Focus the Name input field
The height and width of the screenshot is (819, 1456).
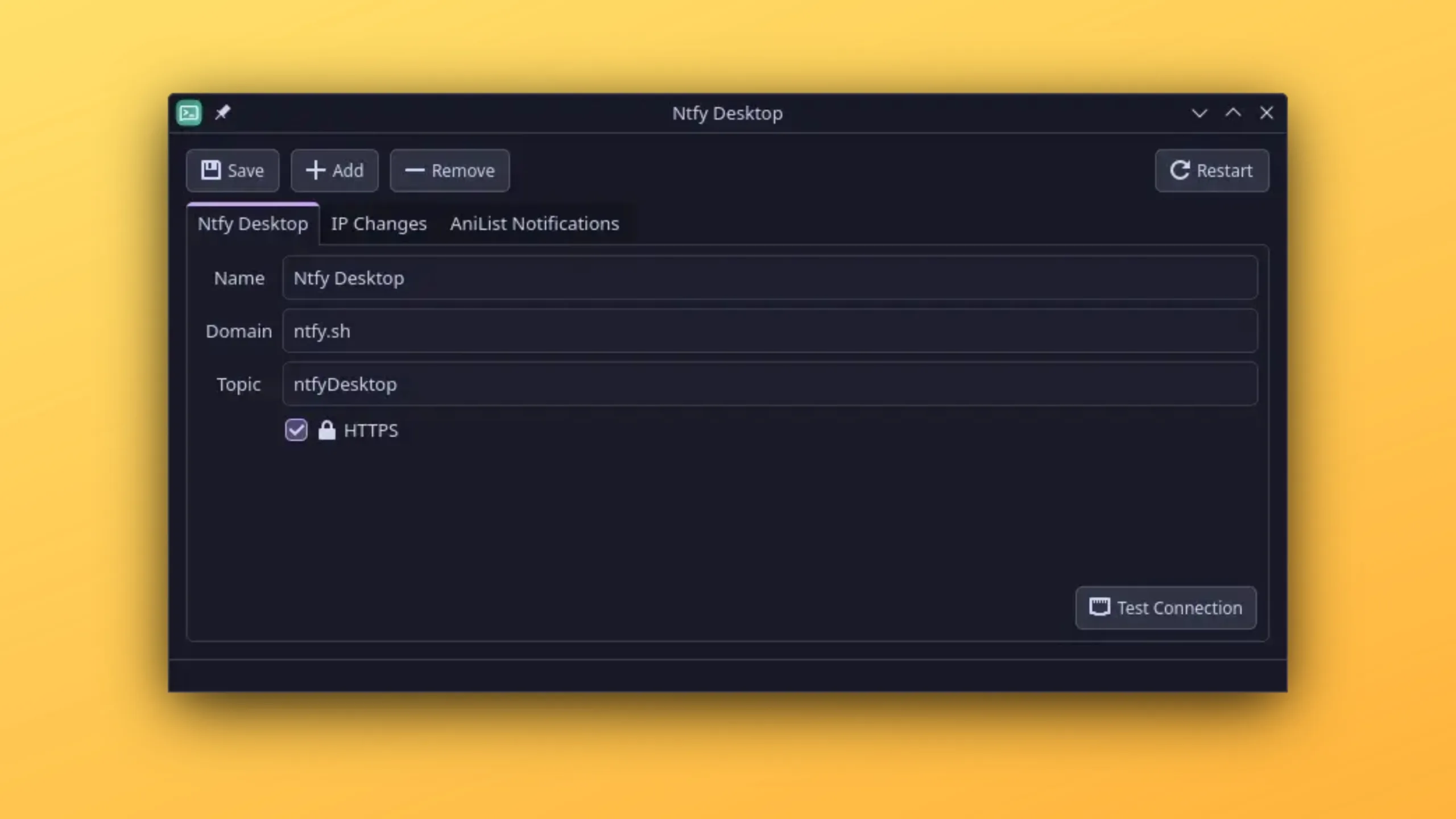click(x=770, y=278)
